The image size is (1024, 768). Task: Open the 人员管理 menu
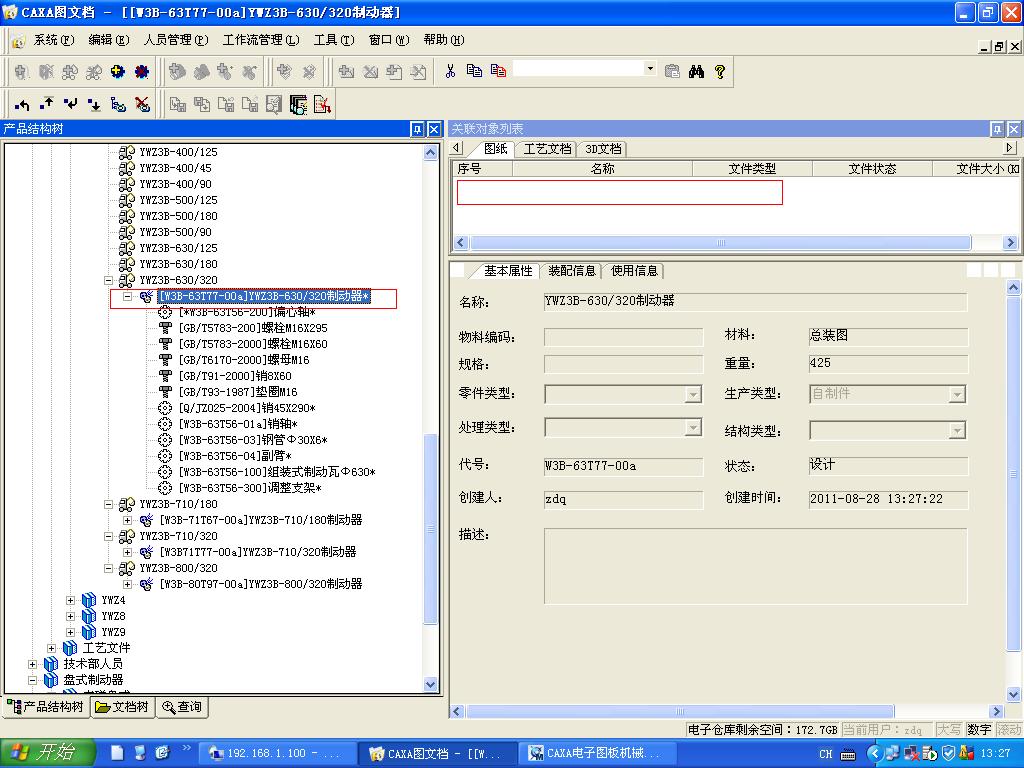pyautogui.click(x=176, y=40)
